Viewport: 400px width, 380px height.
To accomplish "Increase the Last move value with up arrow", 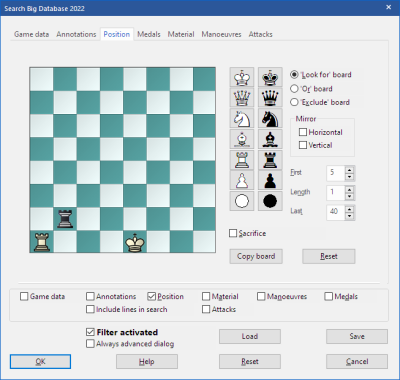I will (349, 209).
